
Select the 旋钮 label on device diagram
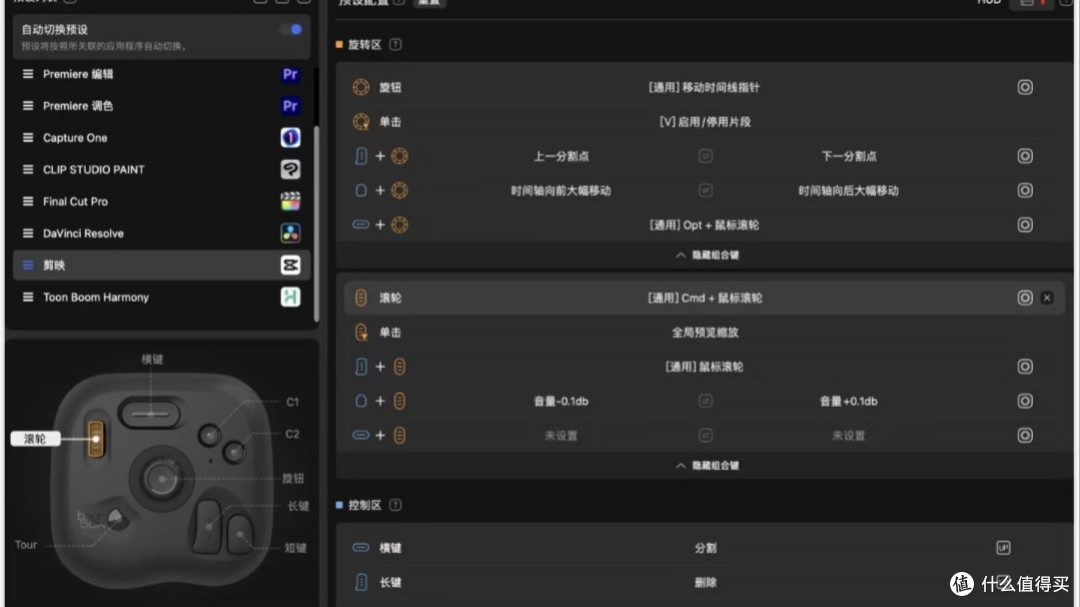[x=293, y=478]
